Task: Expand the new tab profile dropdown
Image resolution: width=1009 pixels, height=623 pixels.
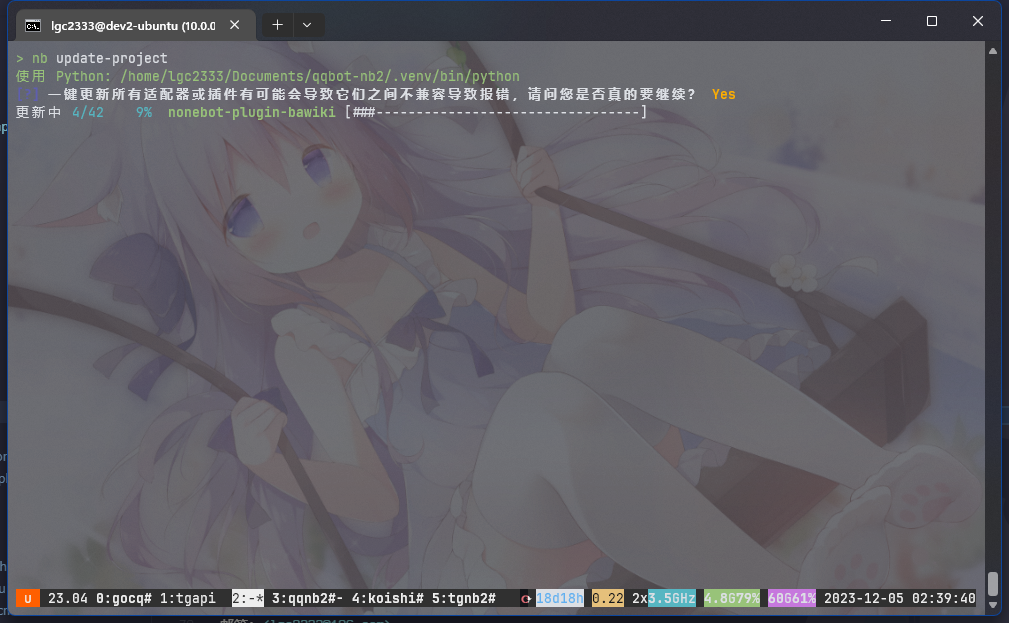Action: 307,24
